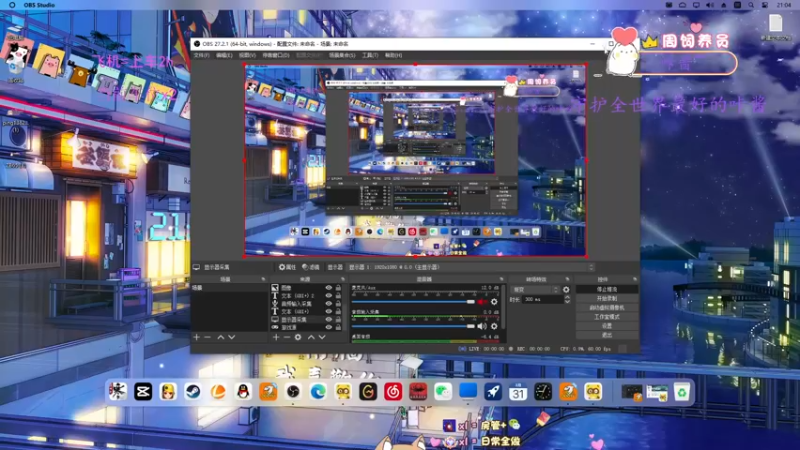800x450 pixels.
Task: Remove selected source with minus icon
Action: [x=287, y=337]
